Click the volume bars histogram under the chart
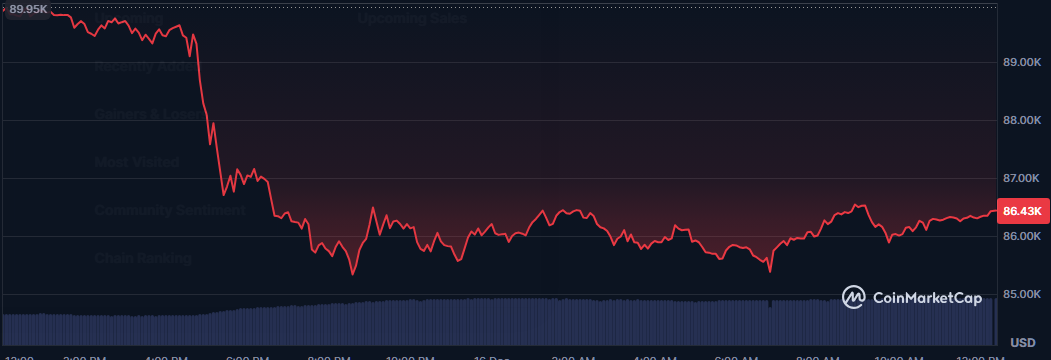The width and height of the screenshot is (1051, 360). pyautogui.click(x=500, y=322)
